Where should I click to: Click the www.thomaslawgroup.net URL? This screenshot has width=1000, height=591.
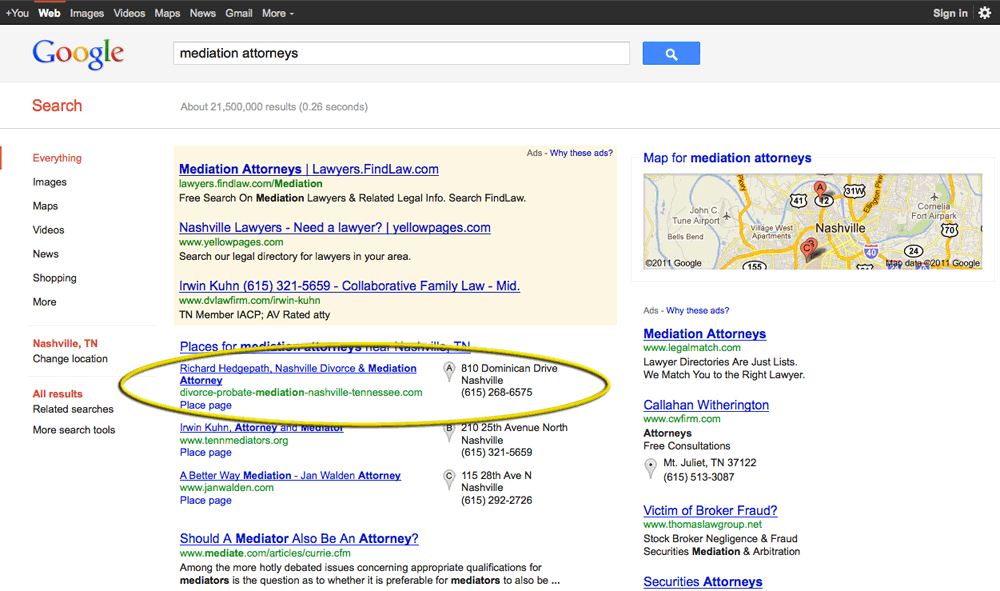point(703,524)
